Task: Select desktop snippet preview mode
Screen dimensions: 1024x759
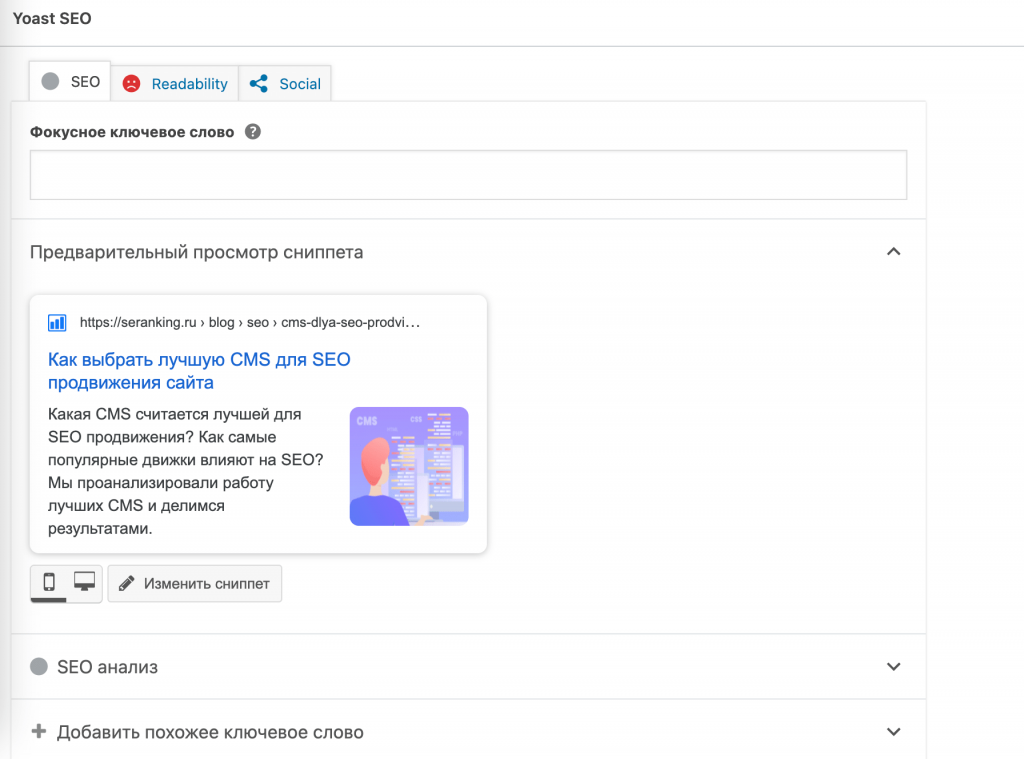Action: coord(84,582)
